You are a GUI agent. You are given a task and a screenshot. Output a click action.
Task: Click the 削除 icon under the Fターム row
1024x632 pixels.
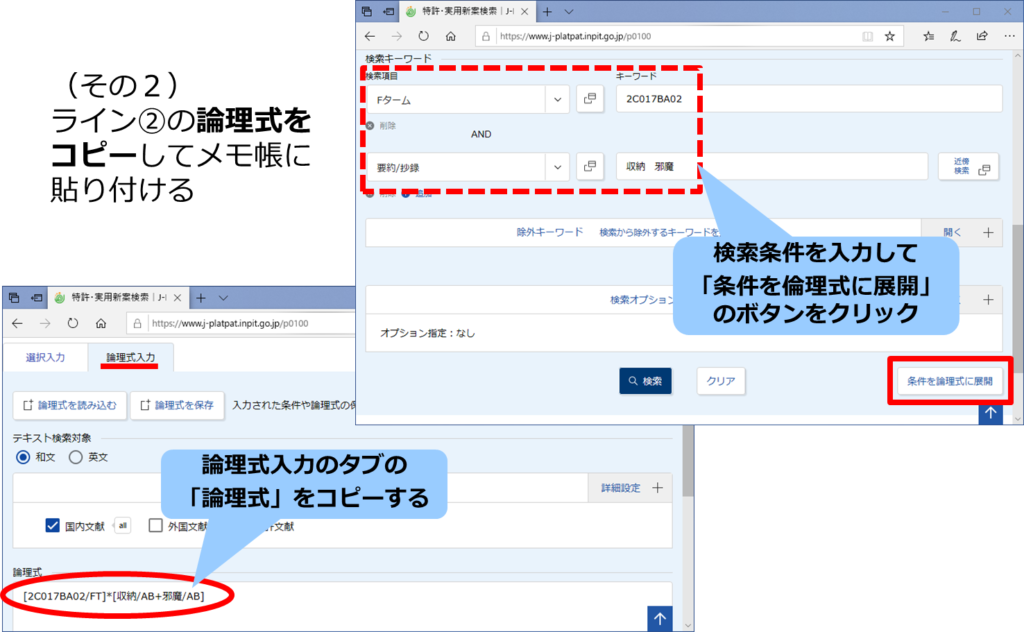point(370,126)
